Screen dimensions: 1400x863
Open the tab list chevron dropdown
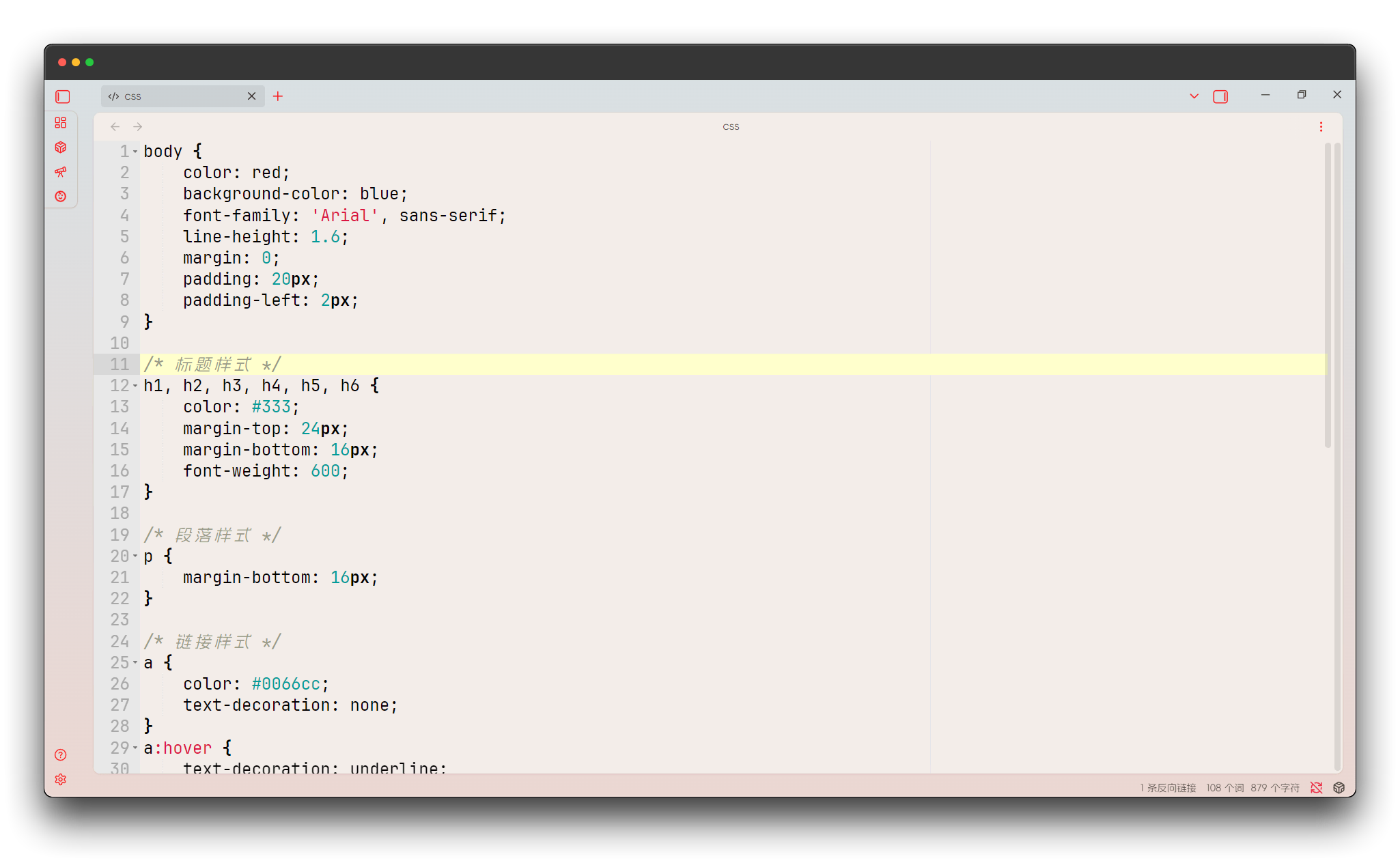1193,96
